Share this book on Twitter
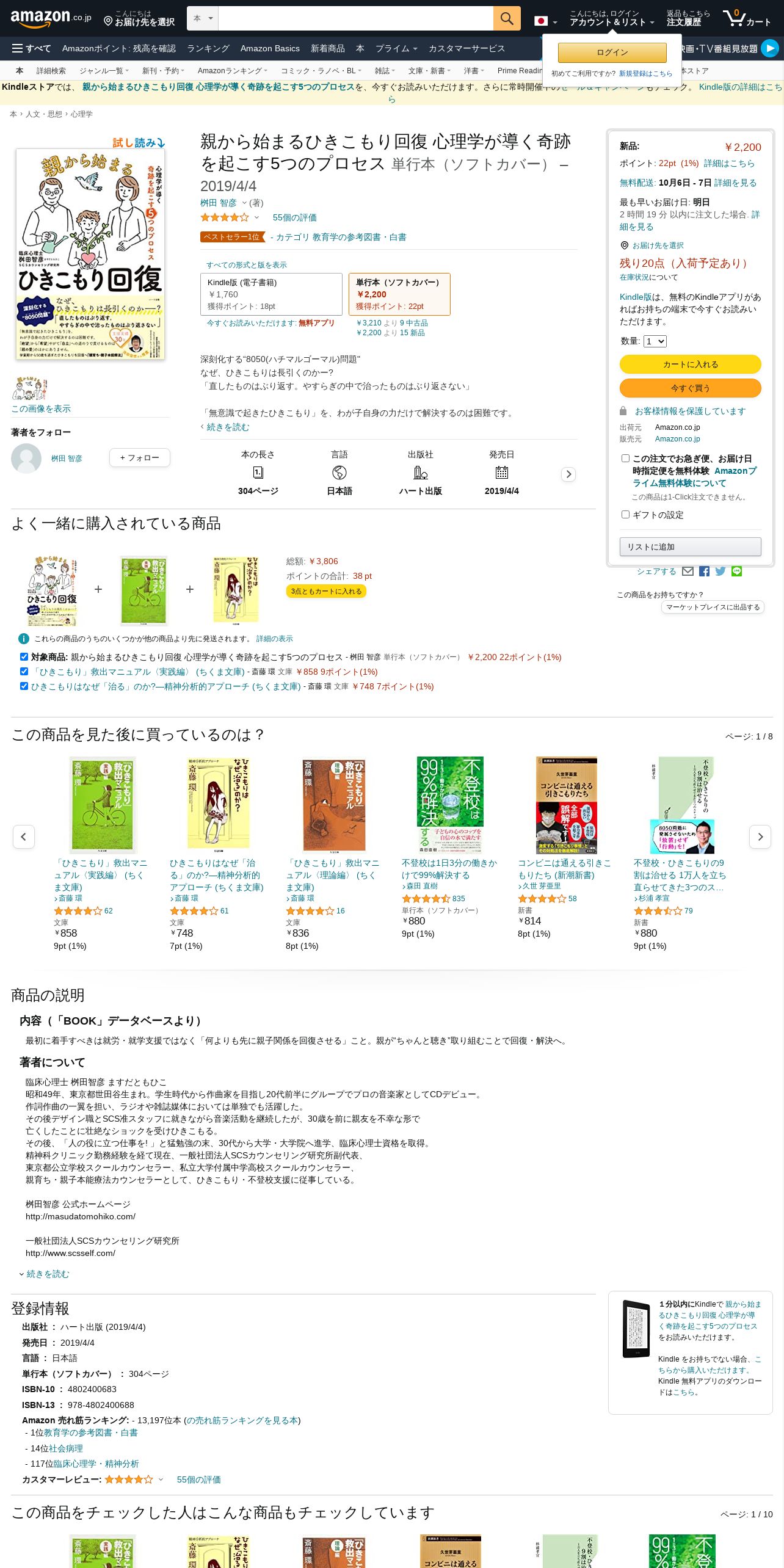This screenshot has height=1568, width=784. [x=720, y=572]
